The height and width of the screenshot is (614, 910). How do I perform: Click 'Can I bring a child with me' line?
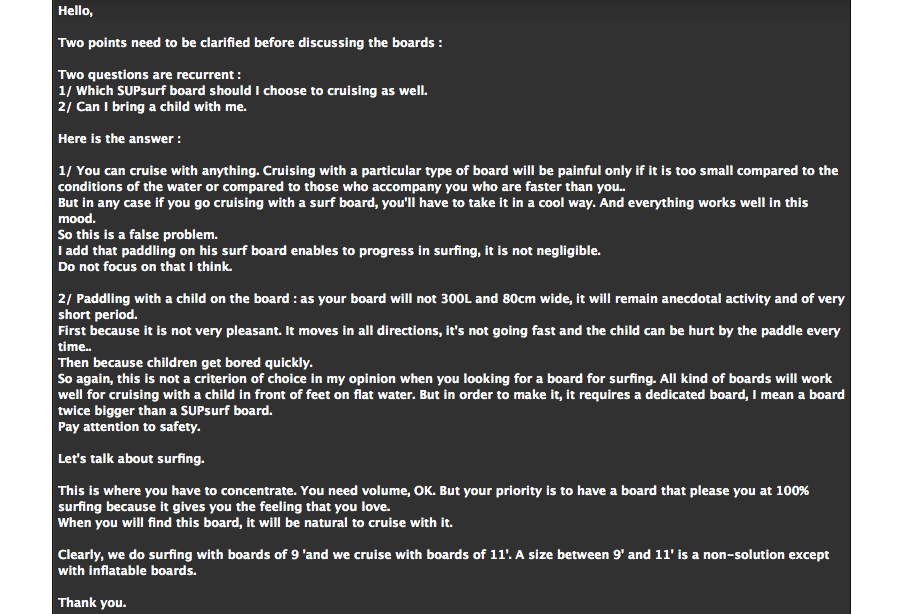(153, 107)
